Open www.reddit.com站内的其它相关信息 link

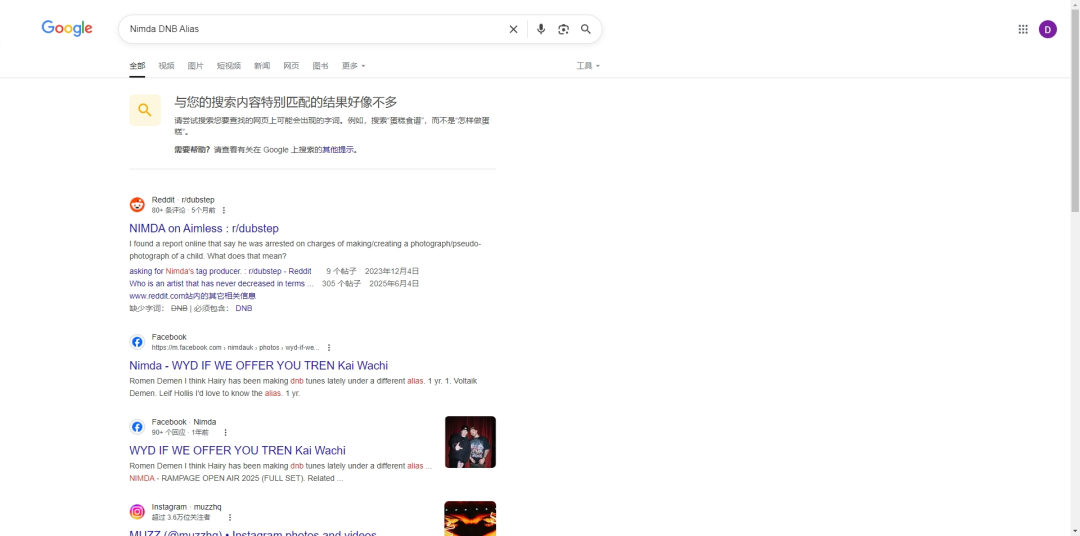[x=193, y=296]
